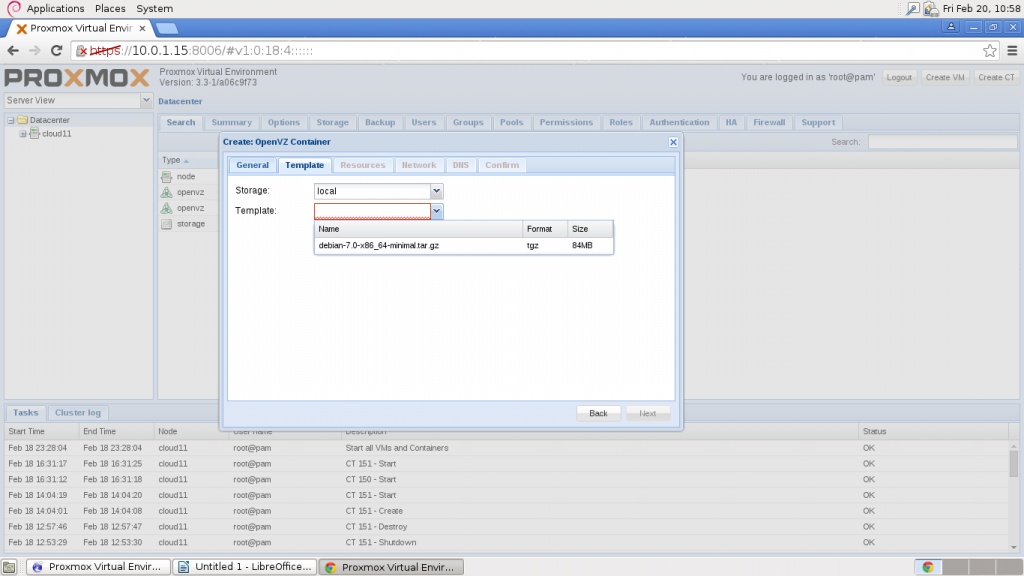Click the Format column header in template list

click(545, 229)
